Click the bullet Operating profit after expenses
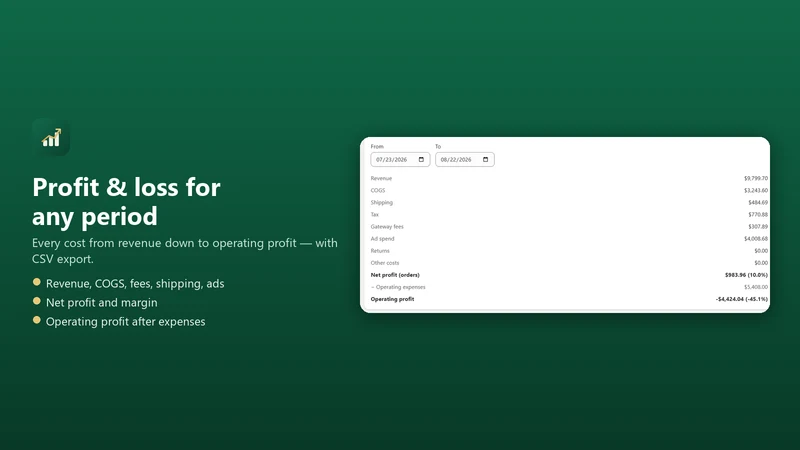This screenshot has height=450, width=800. [x=126, y=321]
